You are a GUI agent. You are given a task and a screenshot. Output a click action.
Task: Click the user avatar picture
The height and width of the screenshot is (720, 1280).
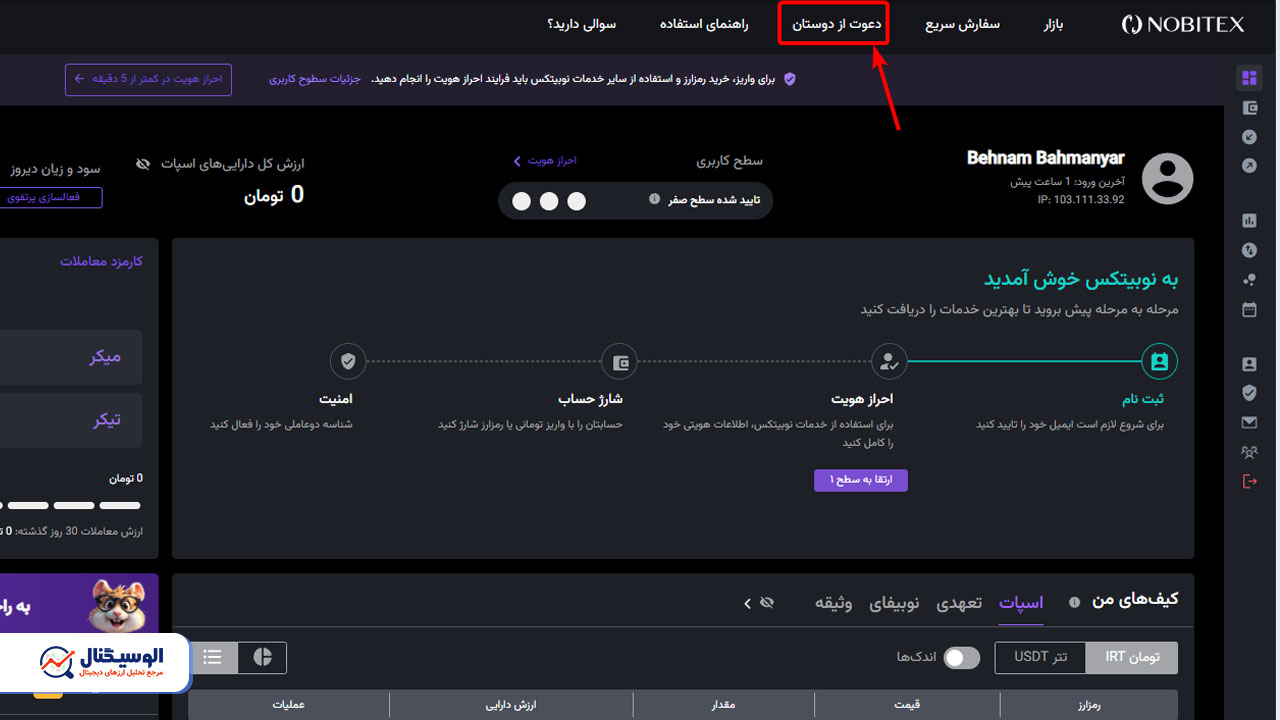pos(1168,179)
